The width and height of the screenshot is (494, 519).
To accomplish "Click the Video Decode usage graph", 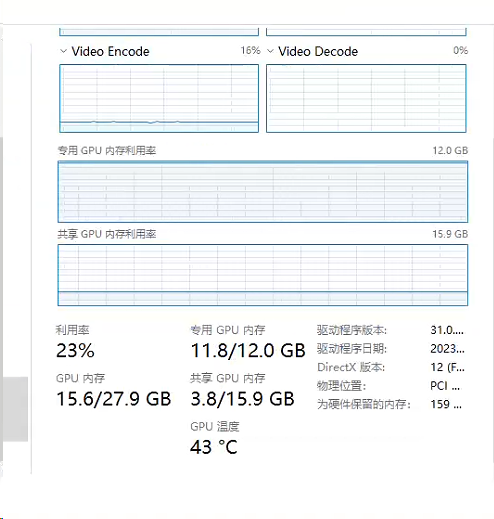I will point(366,98).
